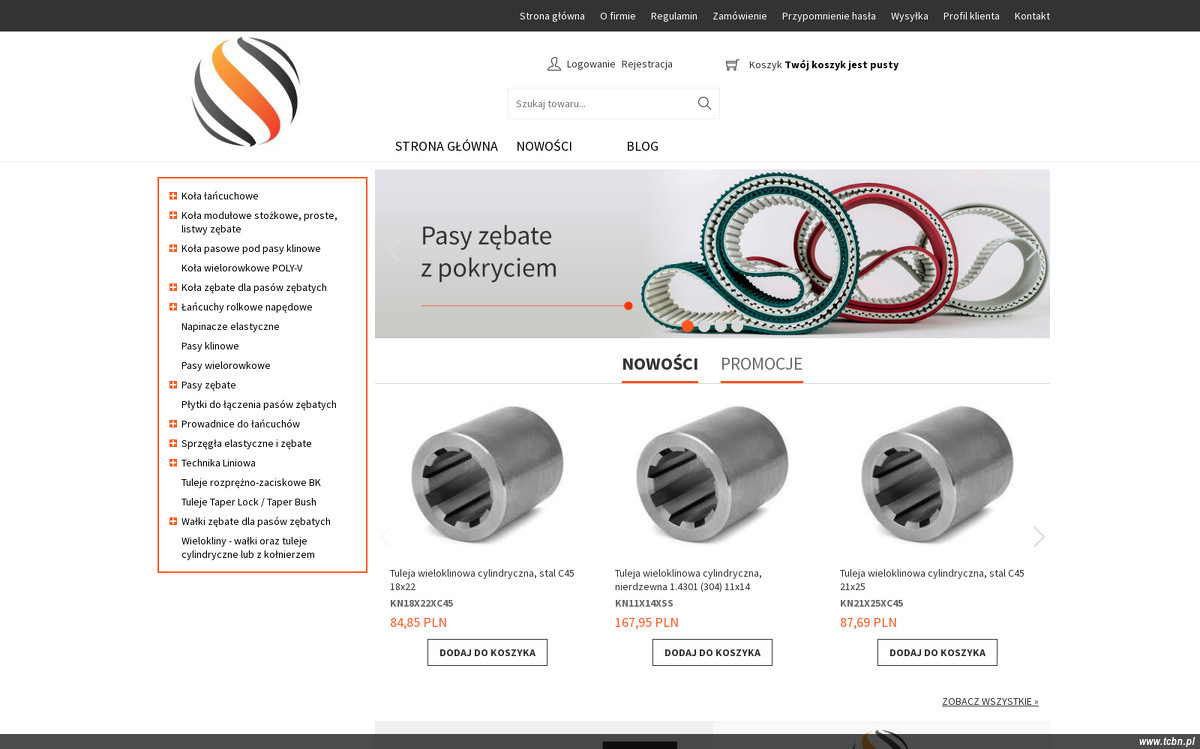
Task: Select the first orange banner slide dot
Action: (688, 326)
